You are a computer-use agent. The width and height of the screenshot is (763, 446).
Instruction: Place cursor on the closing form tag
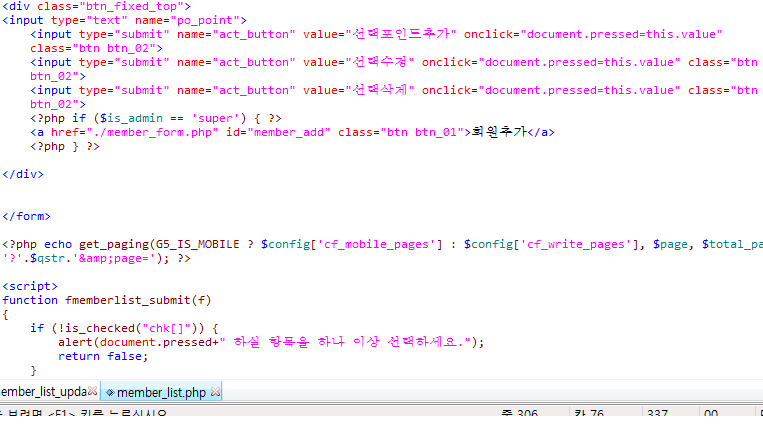(26, 215)
